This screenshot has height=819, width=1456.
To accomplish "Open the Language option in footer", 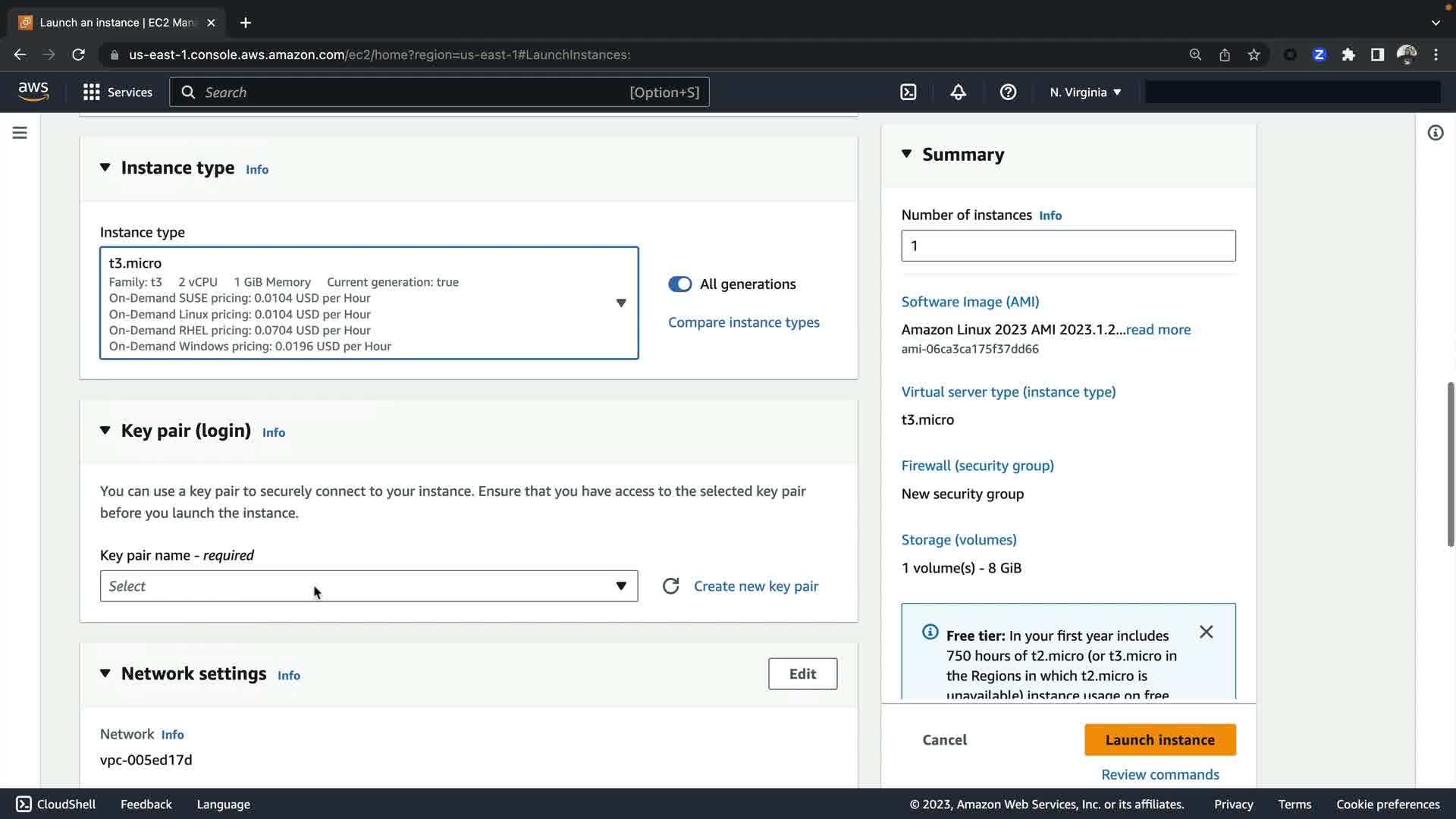I will [x=223, y=804].
